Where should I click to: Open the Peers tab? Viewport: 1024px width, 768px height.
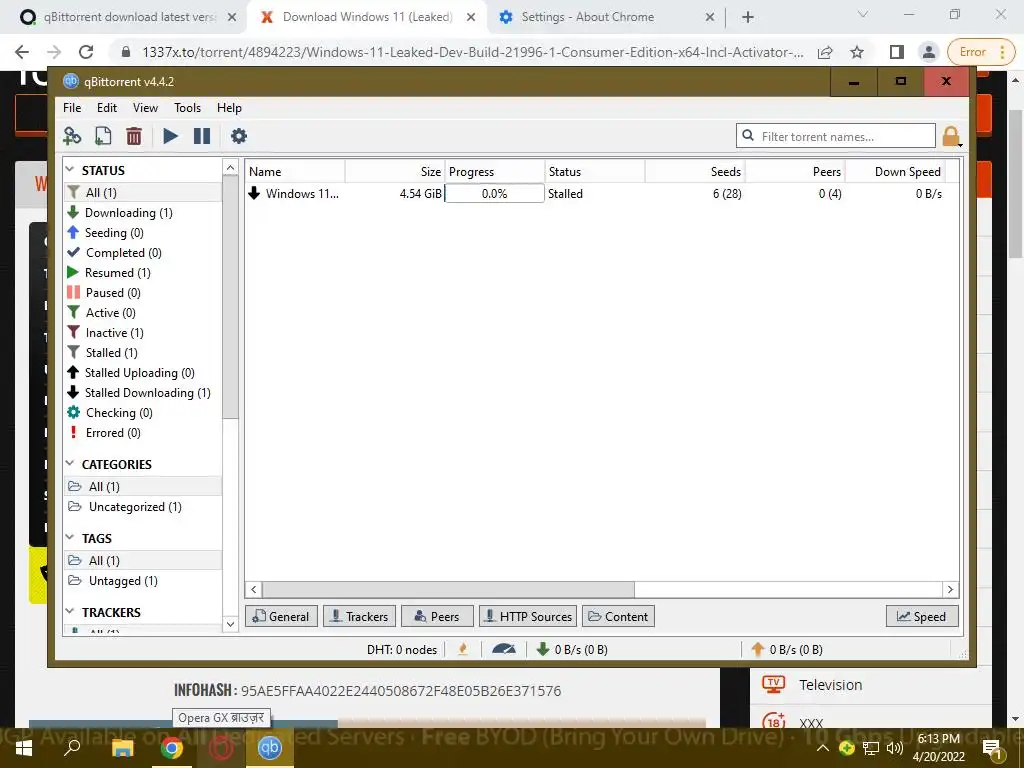point(437,616)
